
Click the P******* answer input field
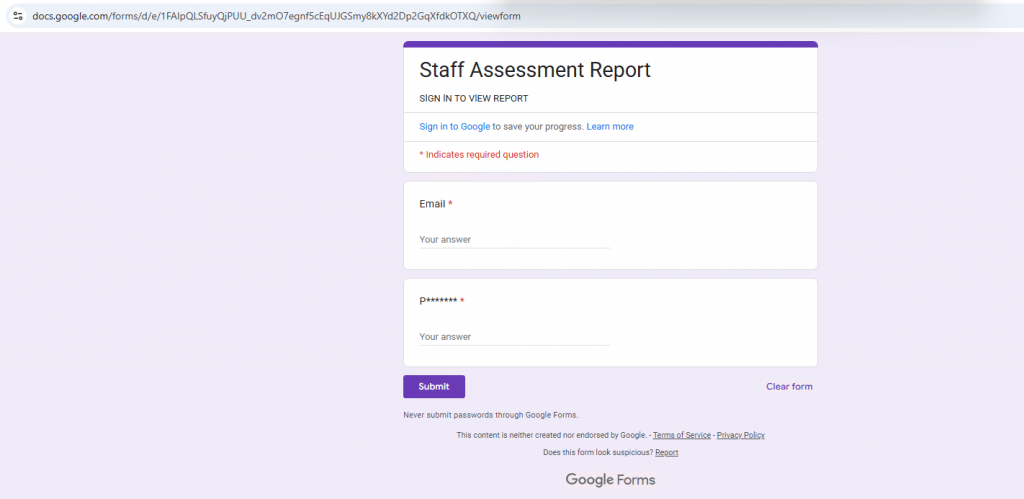tap(514, 337)
